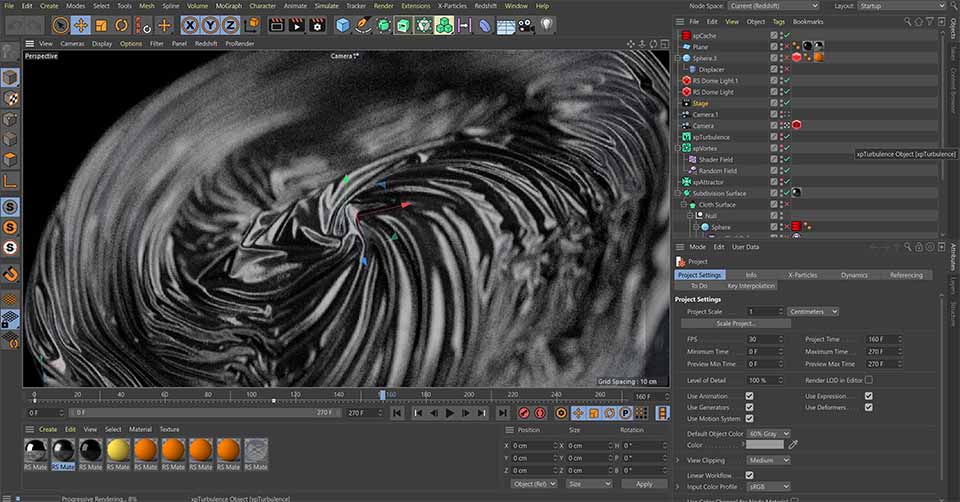Play the animation forwards

pos(450,413)
